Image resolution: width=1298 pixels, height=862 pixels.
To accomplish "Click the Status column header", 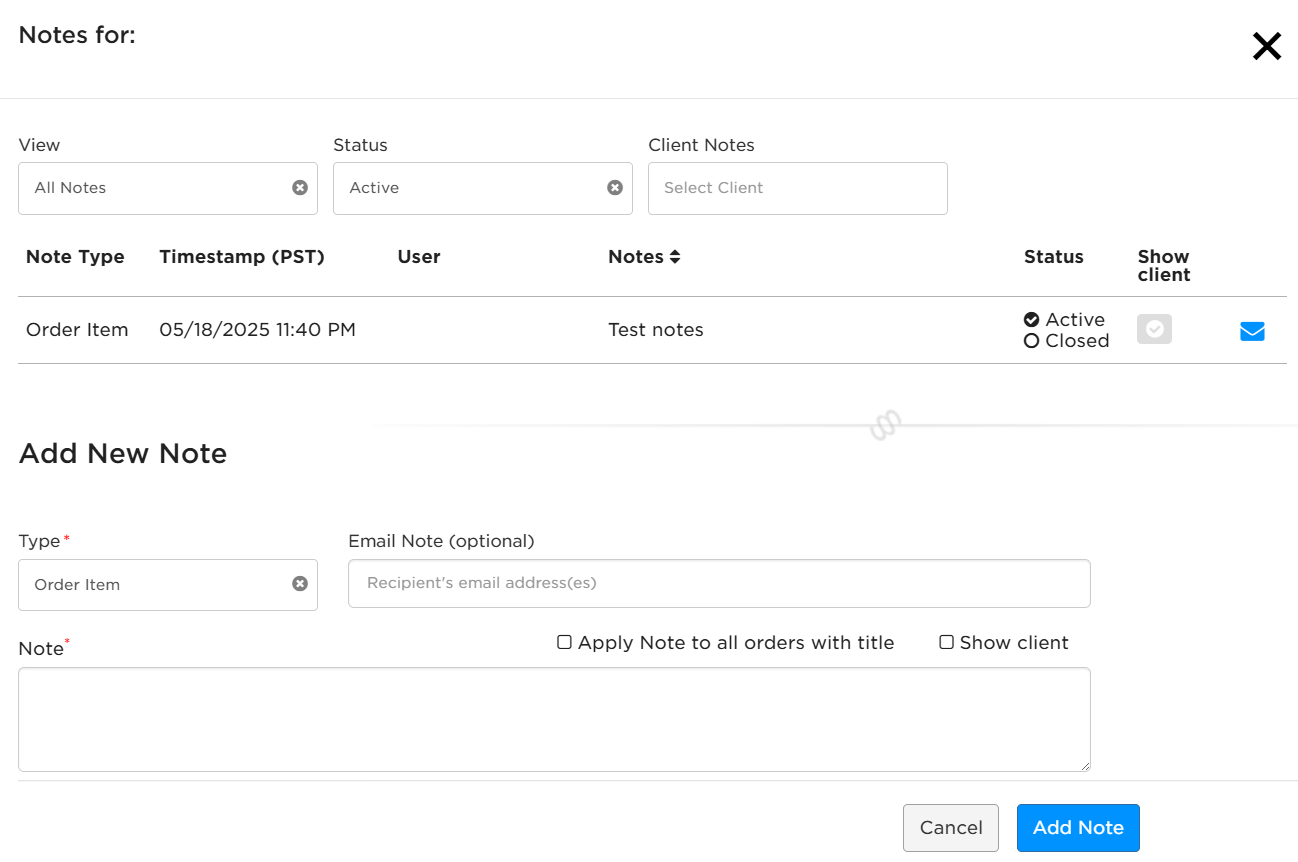I will [1054, 257].
